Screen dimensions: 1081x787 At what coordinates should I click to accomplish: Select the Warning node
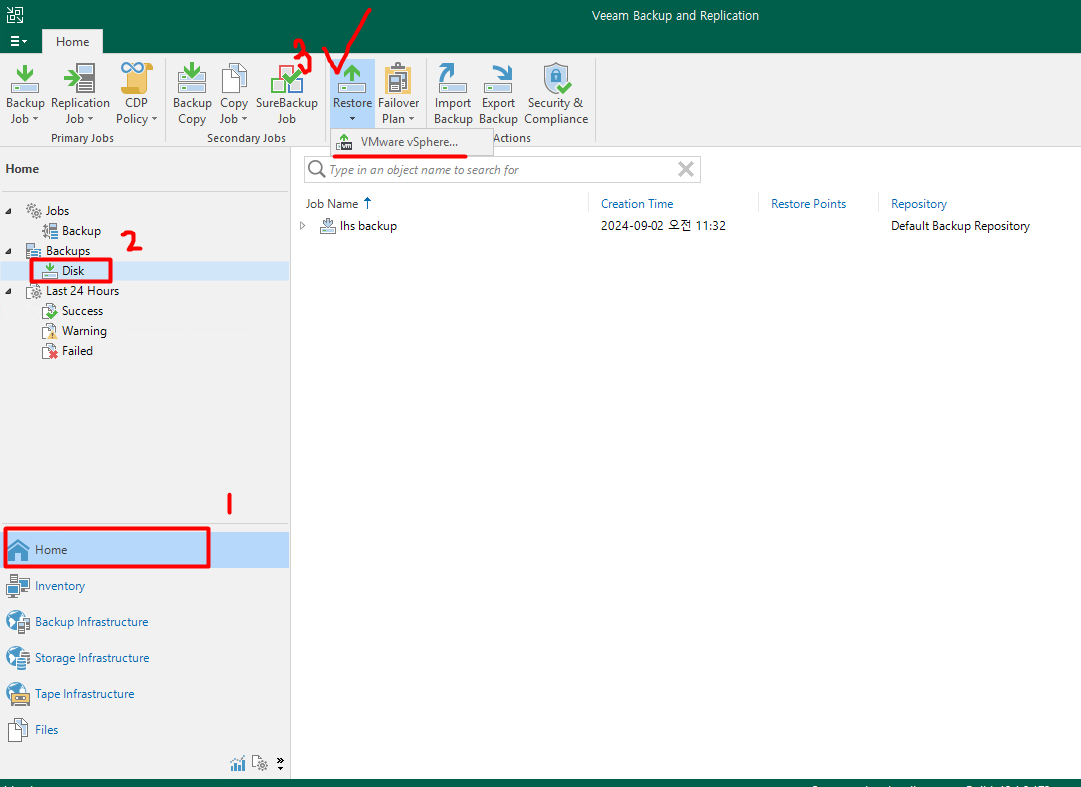pos(74,331)
